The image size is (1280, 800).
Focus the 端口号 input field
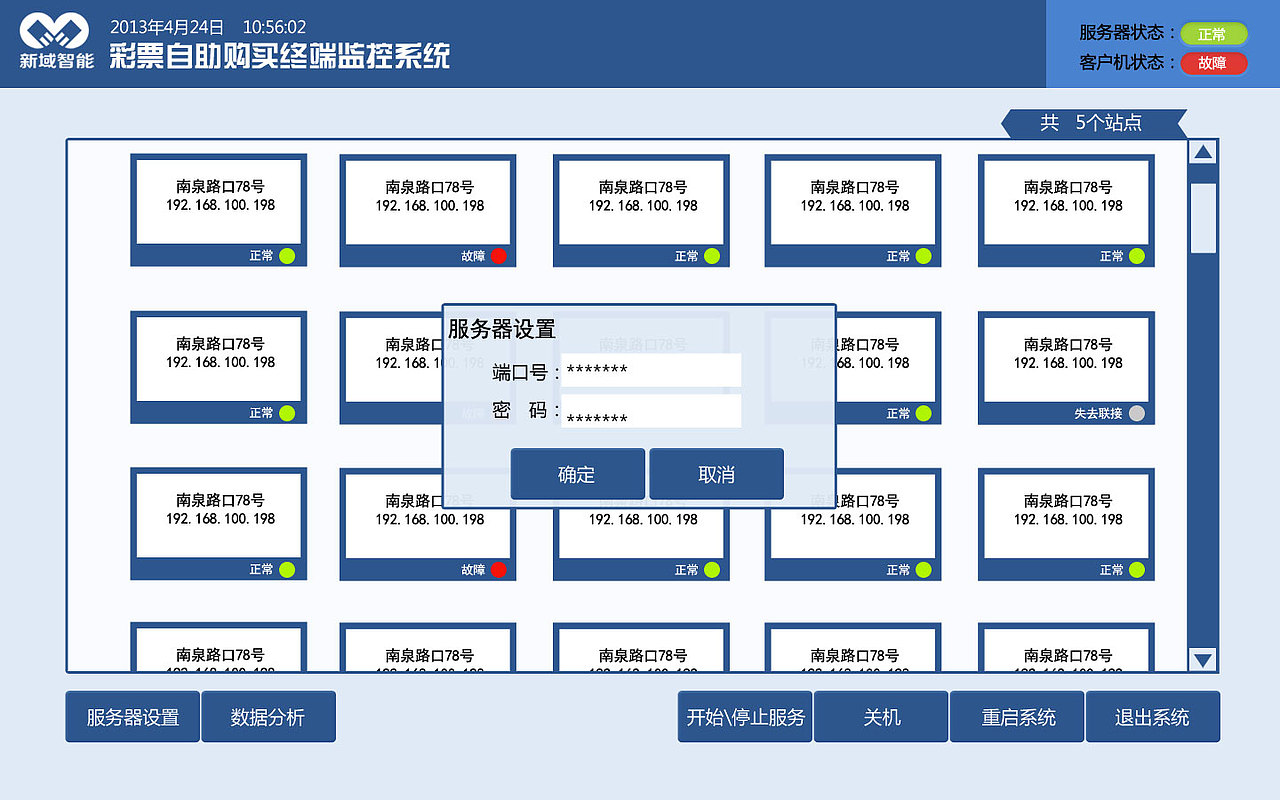tap(651, 370)
